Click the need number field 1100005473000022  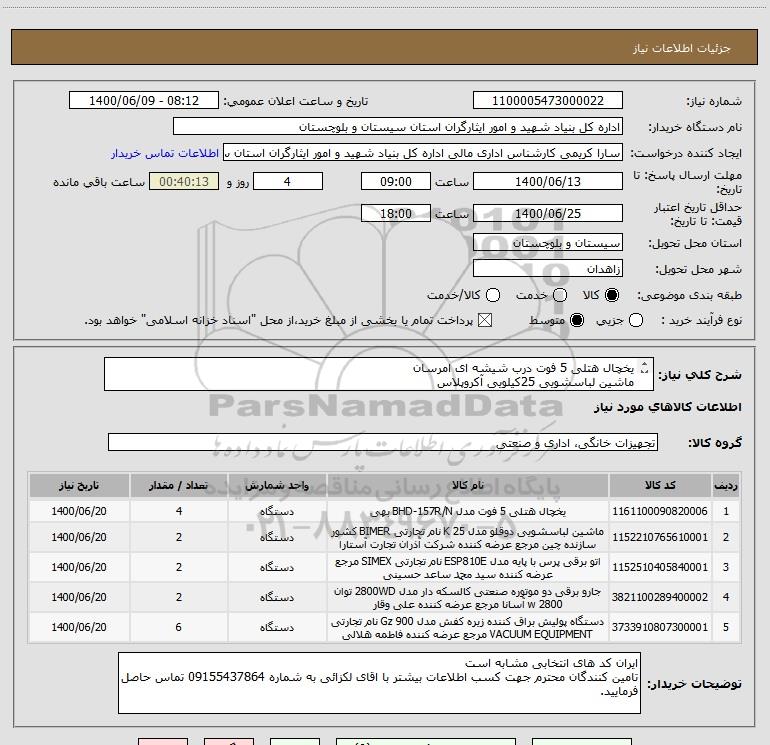548,101
